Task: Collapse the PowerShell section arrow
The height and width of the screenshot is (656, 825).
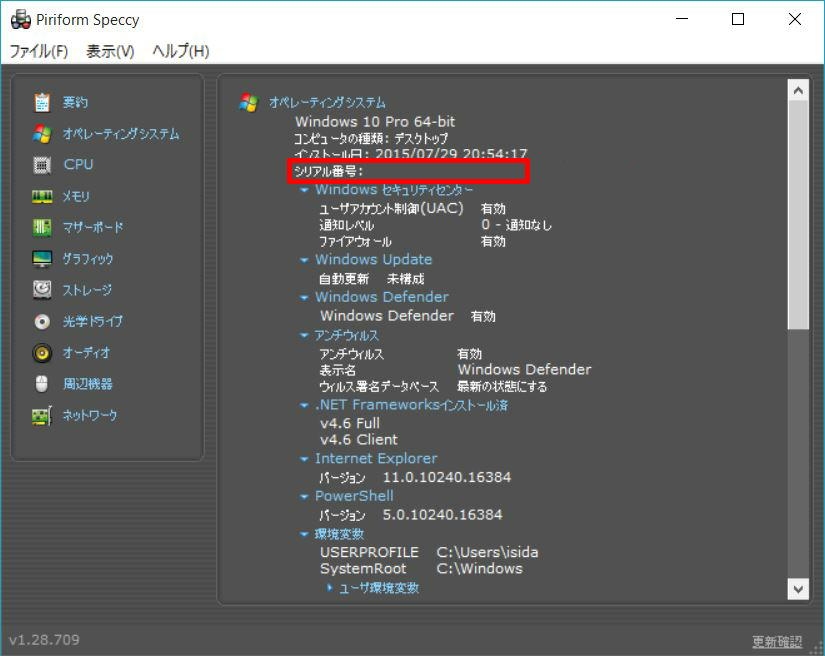Action: pos(304,497)
